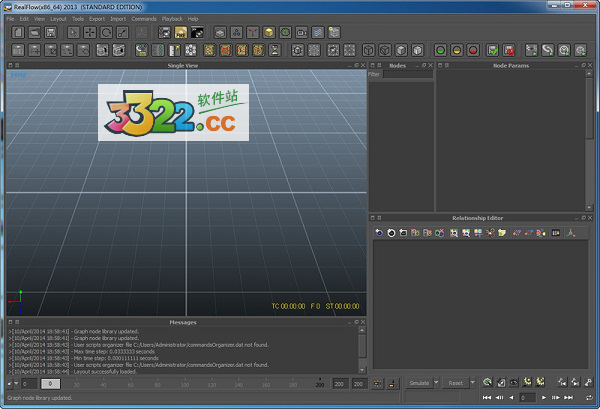Close the Messages panel
The width and height of the screenshot is (600, 409).
click(362, 323)
